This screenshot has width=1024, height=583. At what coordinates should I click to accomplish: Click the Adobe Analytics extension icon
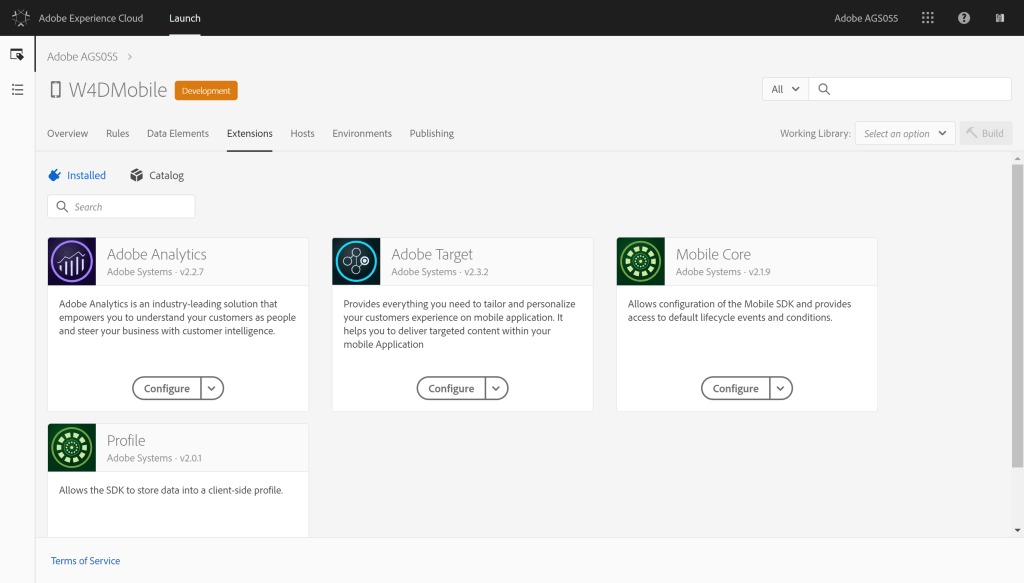pos(72,261)
